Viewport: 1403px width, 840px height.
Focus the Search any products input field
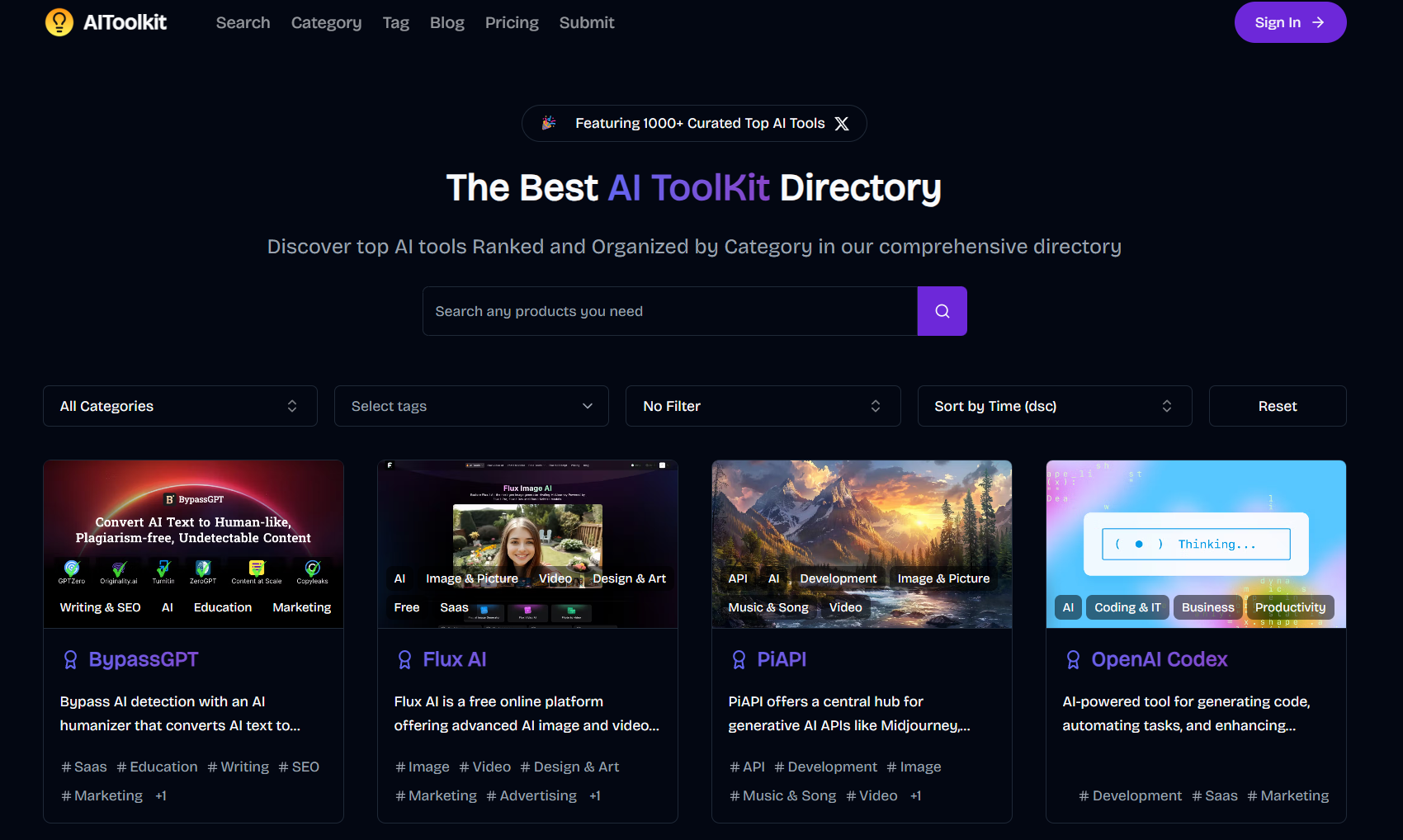(x=670, y=311)
